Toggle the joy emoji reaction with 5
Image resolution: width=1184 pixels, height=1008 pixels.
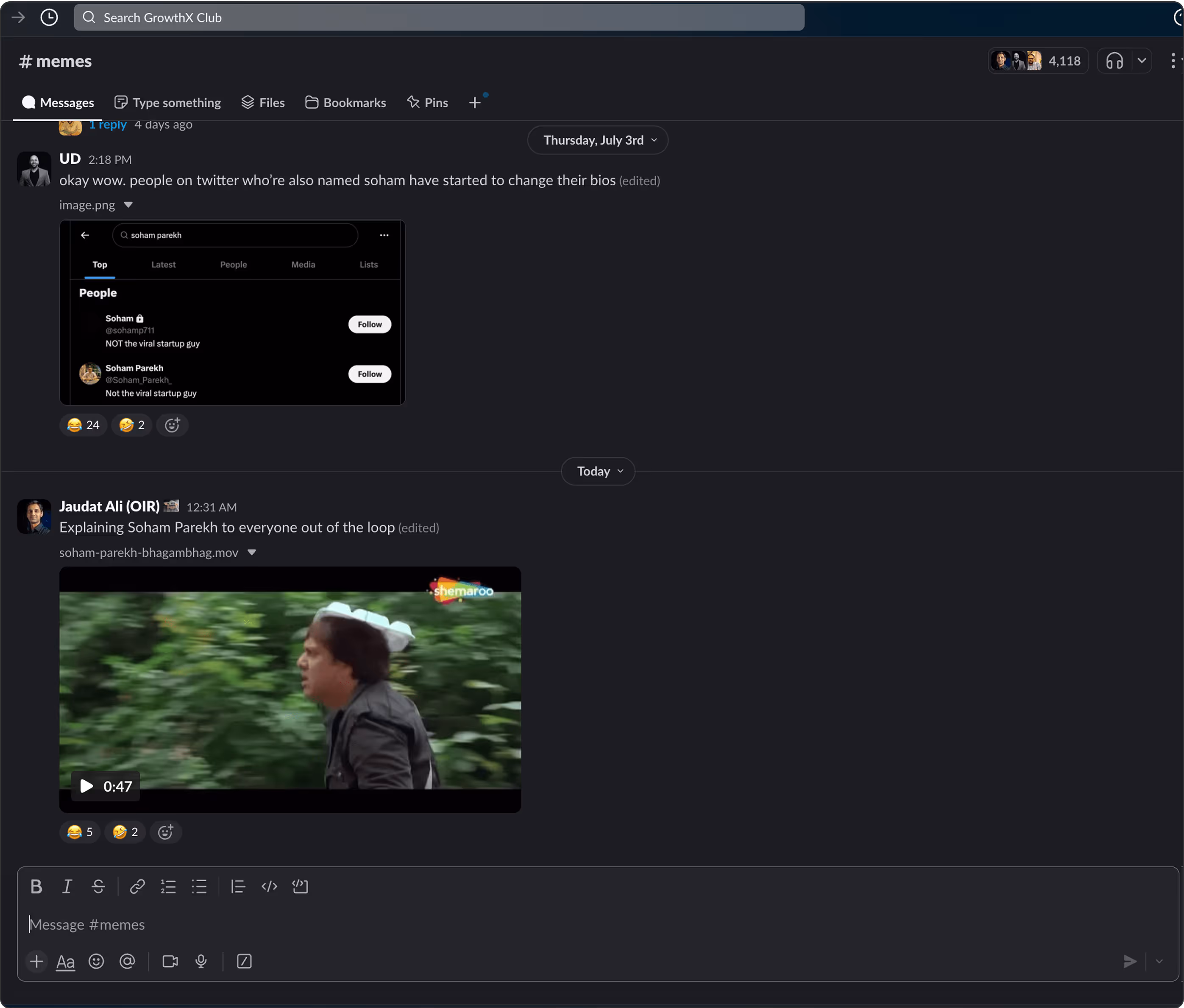click(x=80, y=832)
